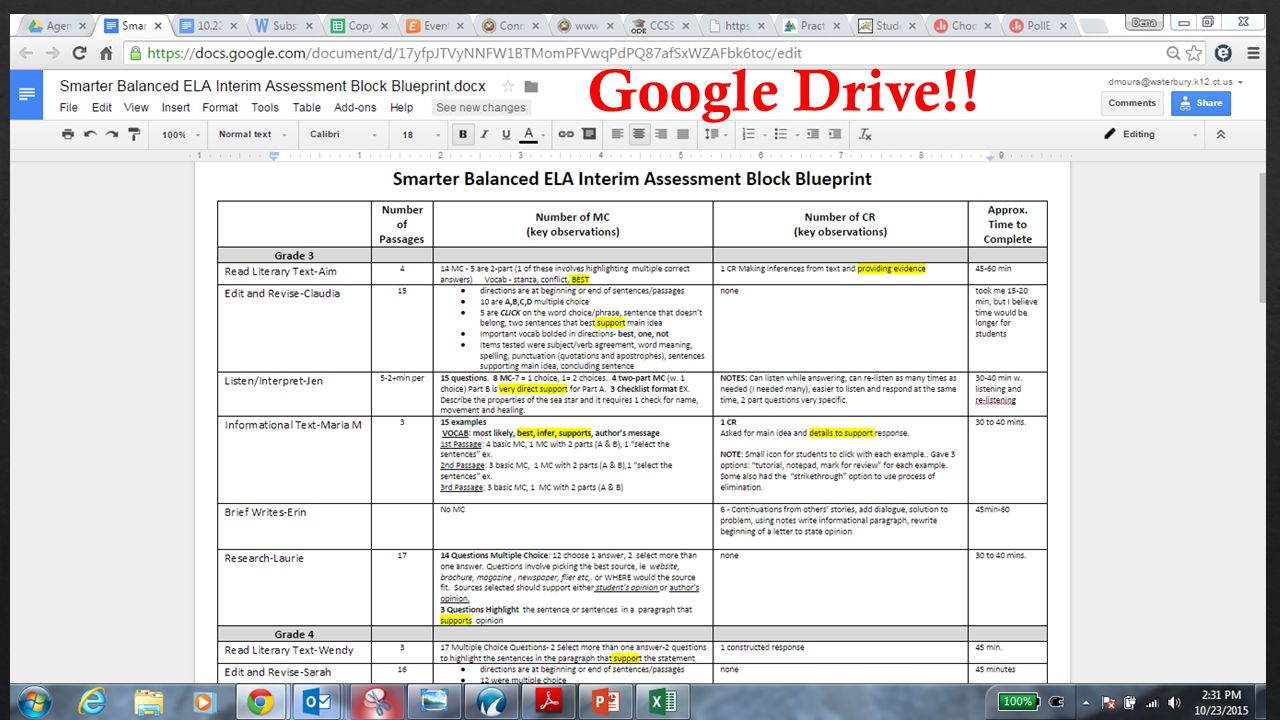Open PowerPoint from the taskbar
The image size is (1280, 720).
point(606,702)
